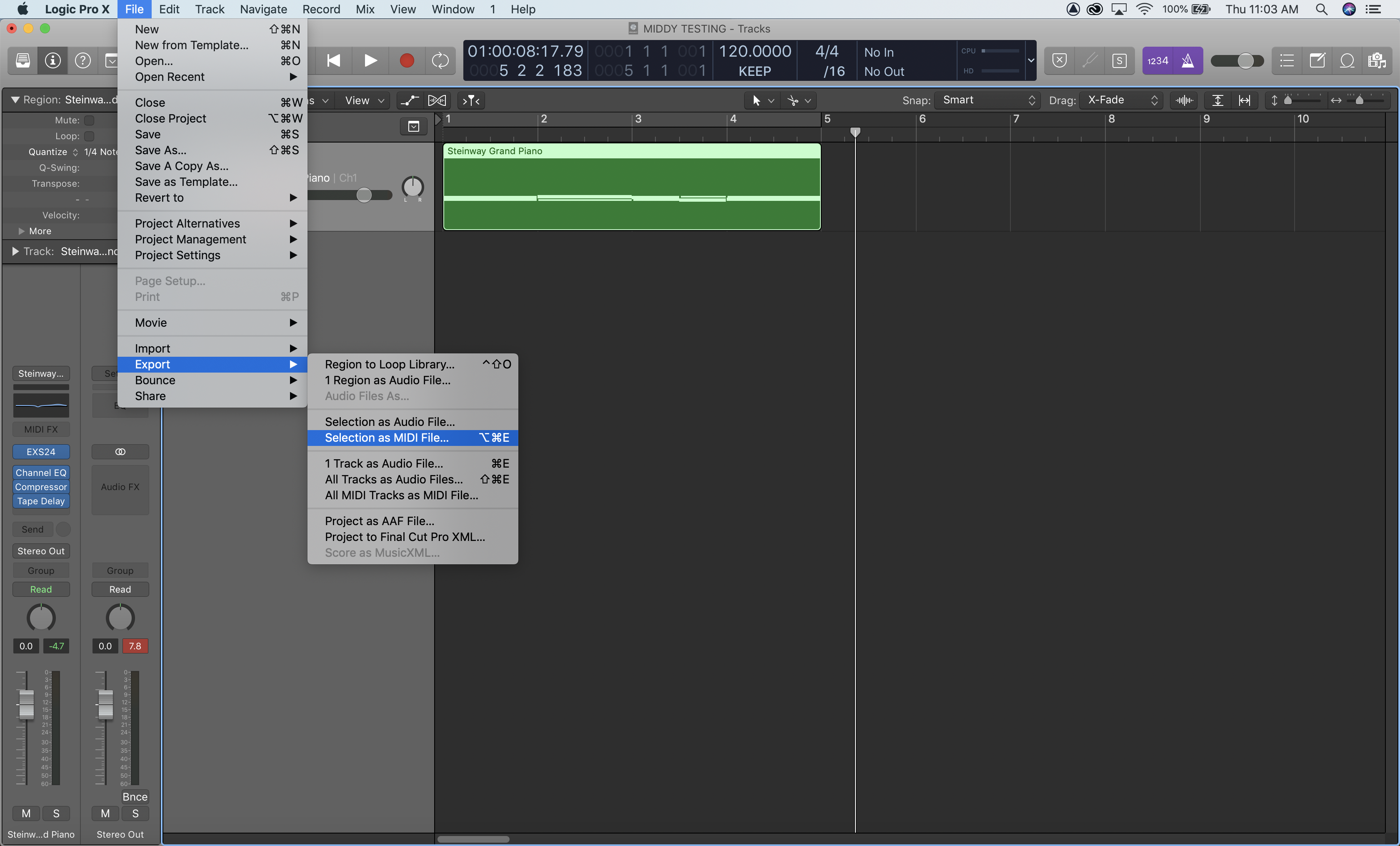Click the Horizontal Auto Zoom button
The height and width of the screenshot is (846, 1400).
pyautogui.click(x=1244, y=100)
